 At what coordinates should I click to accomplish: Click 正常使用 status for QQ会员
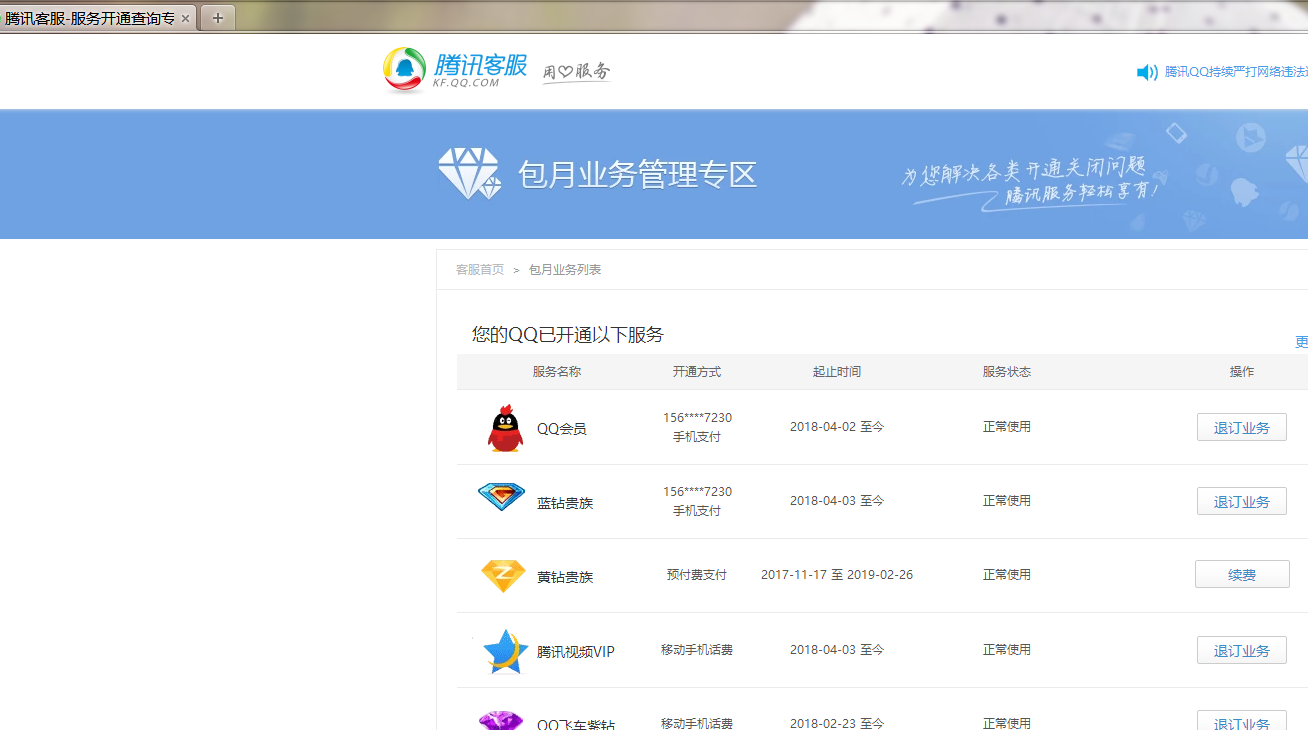coord(1007,427)
